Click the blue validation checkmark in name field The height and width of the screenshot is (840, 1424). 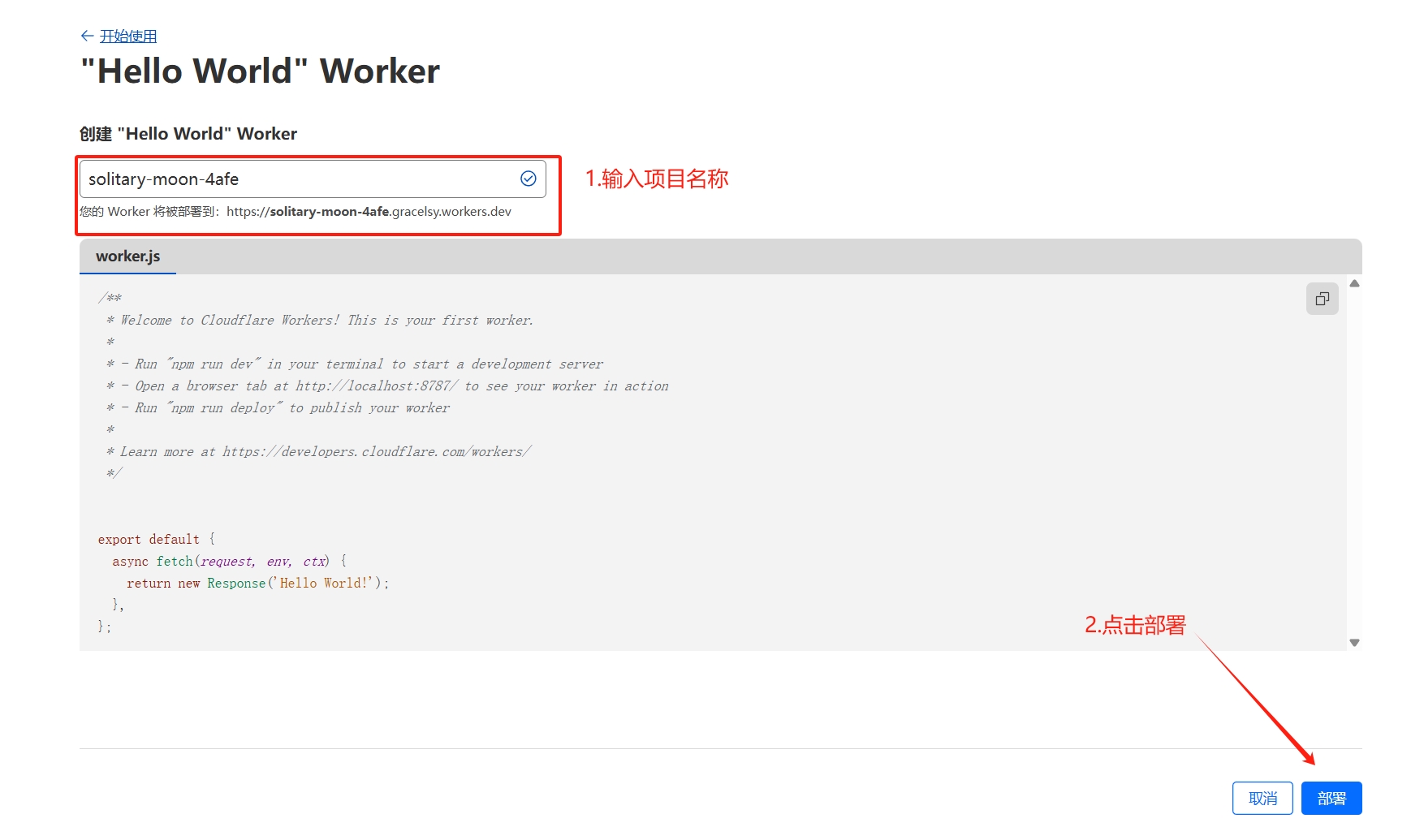[x=528, y=179]
